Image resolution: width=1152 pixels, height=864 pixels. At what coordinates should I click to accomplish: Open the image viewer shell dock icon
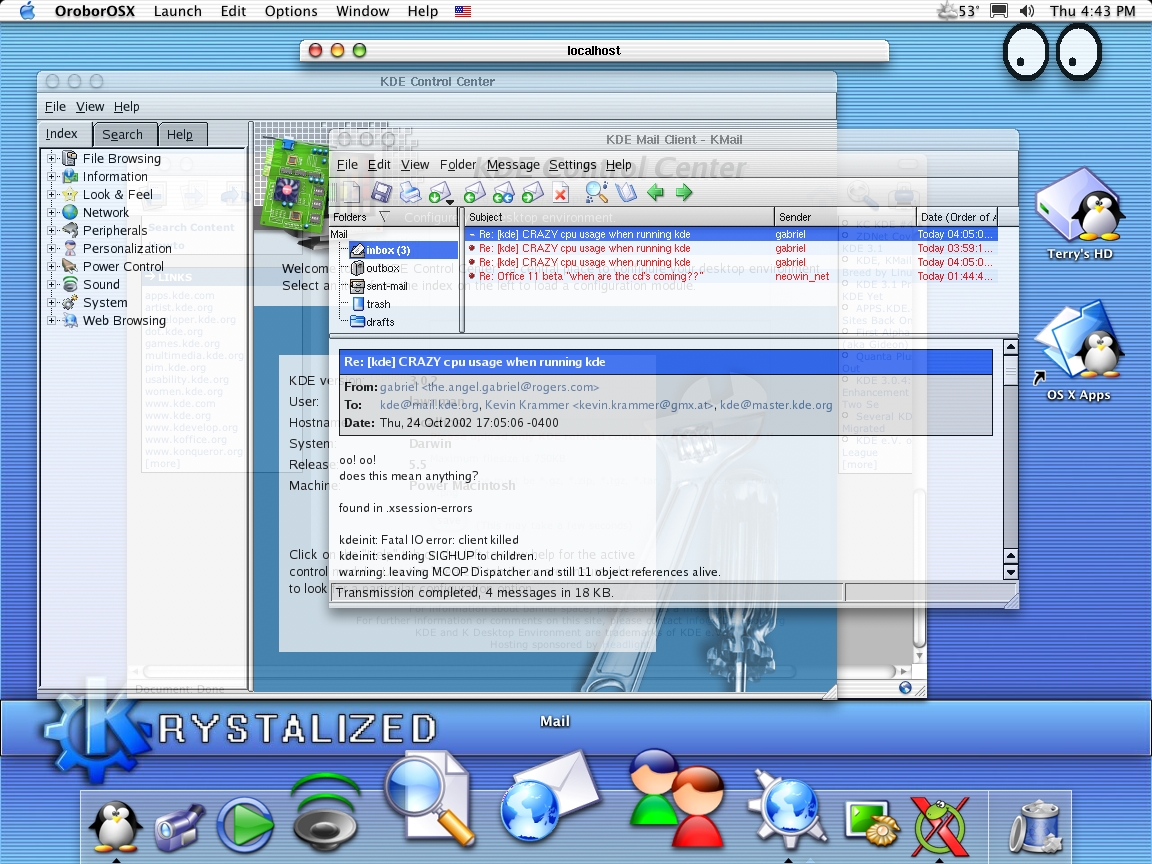pos(871,824)
